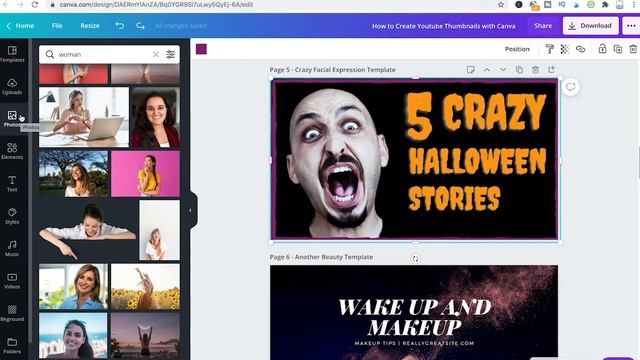This screenshot has width=640, height=360.
Task: Toggle the lock icon in toolbar
Action: pos(602,49)
